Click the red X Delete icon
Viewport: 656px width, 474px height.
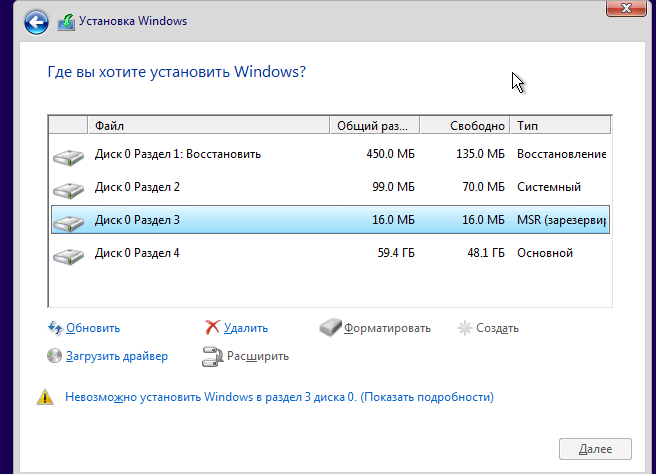pos(213,328)
